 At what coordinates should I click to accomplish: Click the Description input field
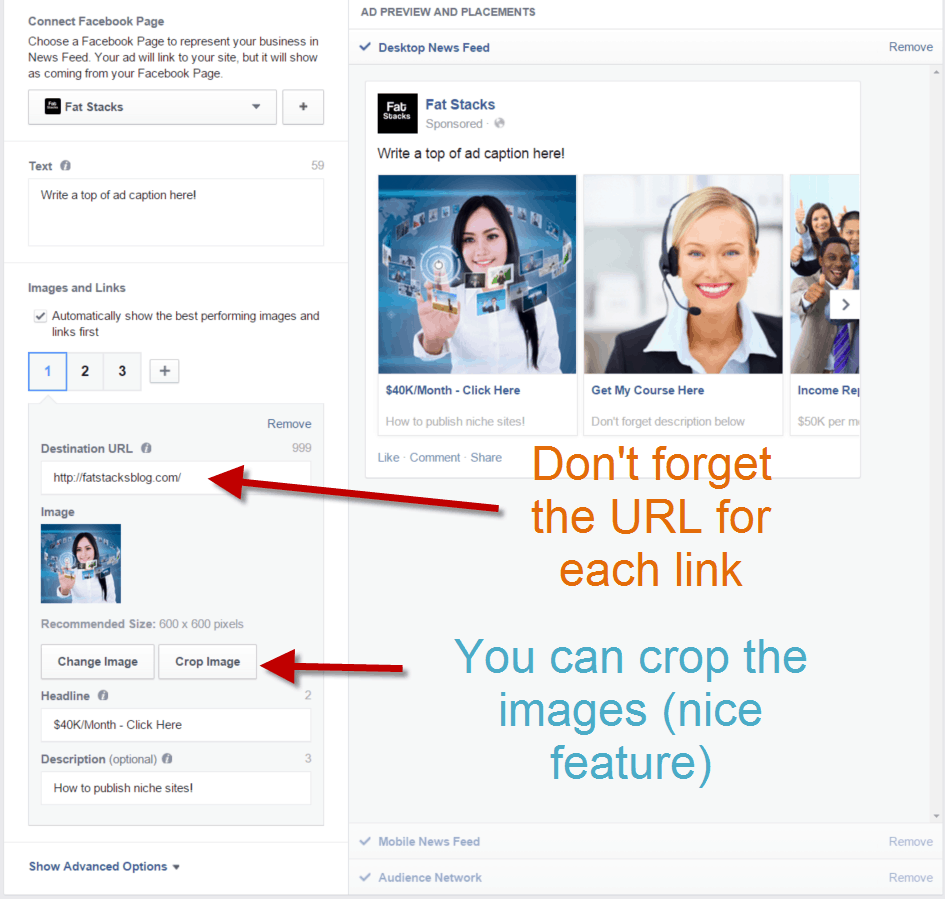(x=176, y=788)
